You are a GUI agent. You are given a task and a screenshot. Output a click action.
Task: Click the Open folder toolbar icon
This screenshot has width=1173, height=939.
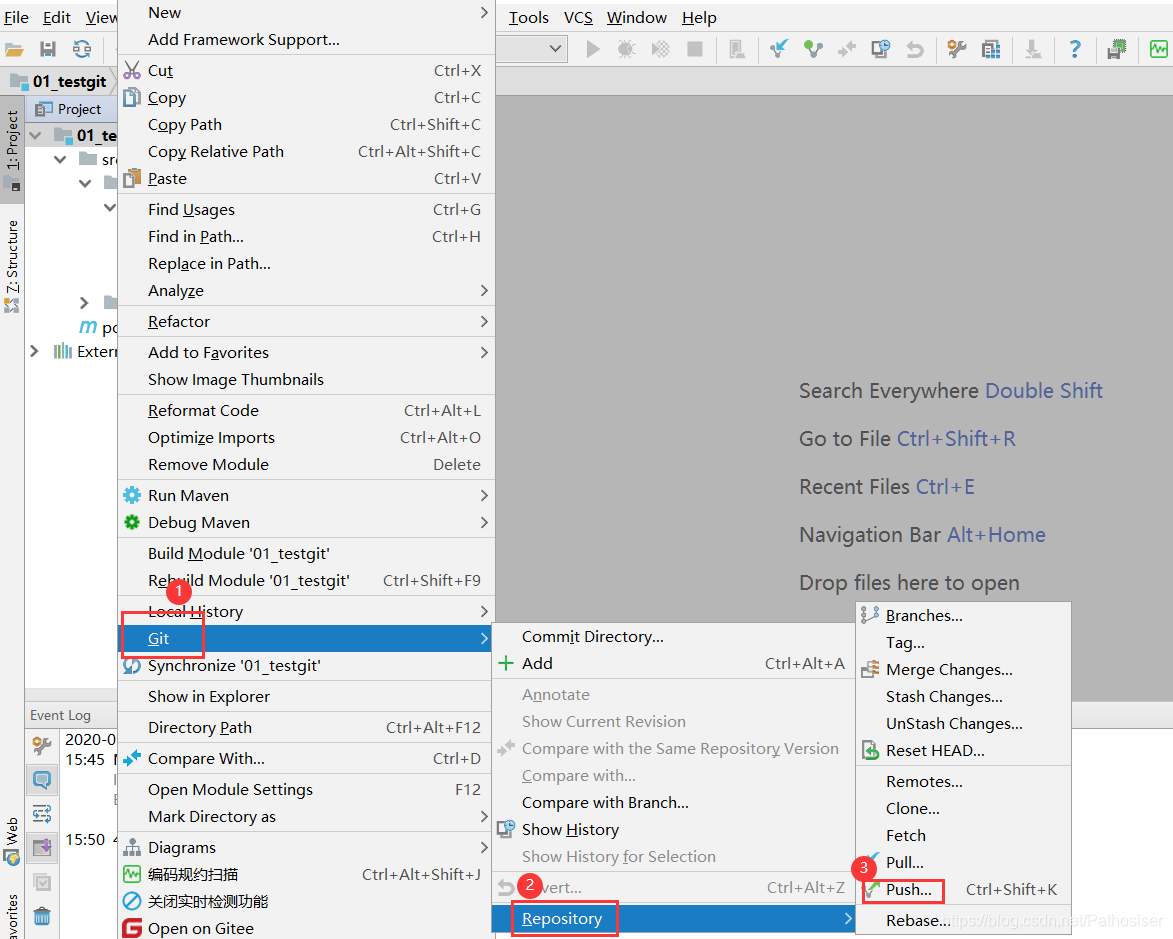pyautogui.click(x=14, y=49)
